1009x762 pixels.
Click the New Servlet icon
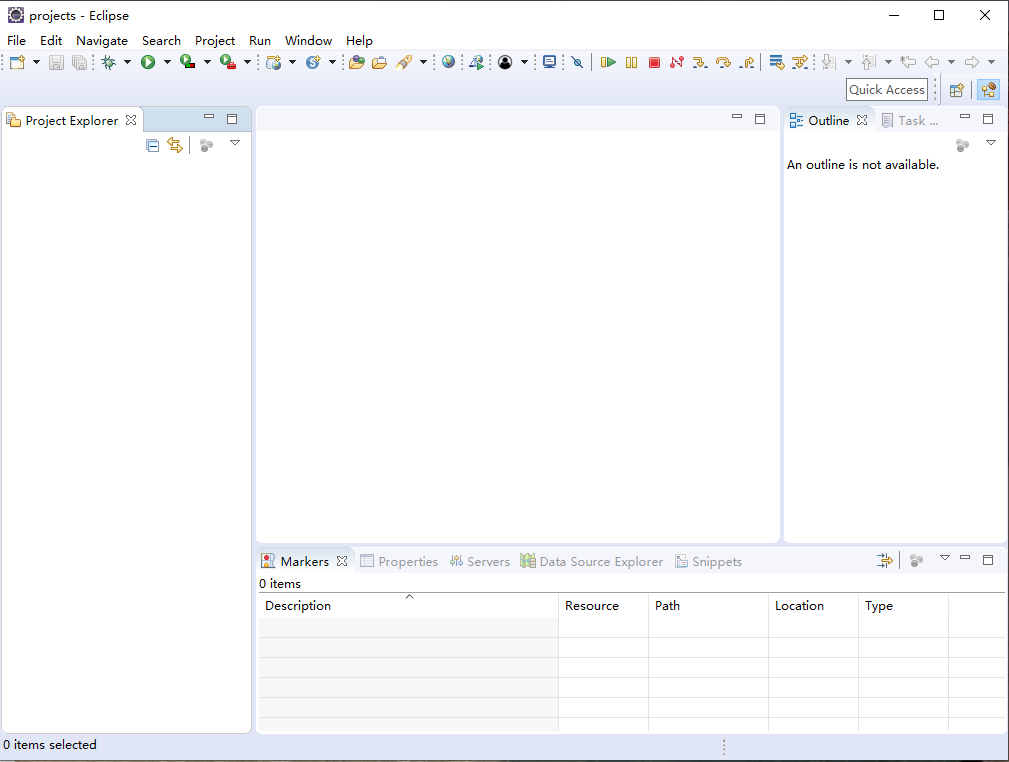tap(313, 62)
